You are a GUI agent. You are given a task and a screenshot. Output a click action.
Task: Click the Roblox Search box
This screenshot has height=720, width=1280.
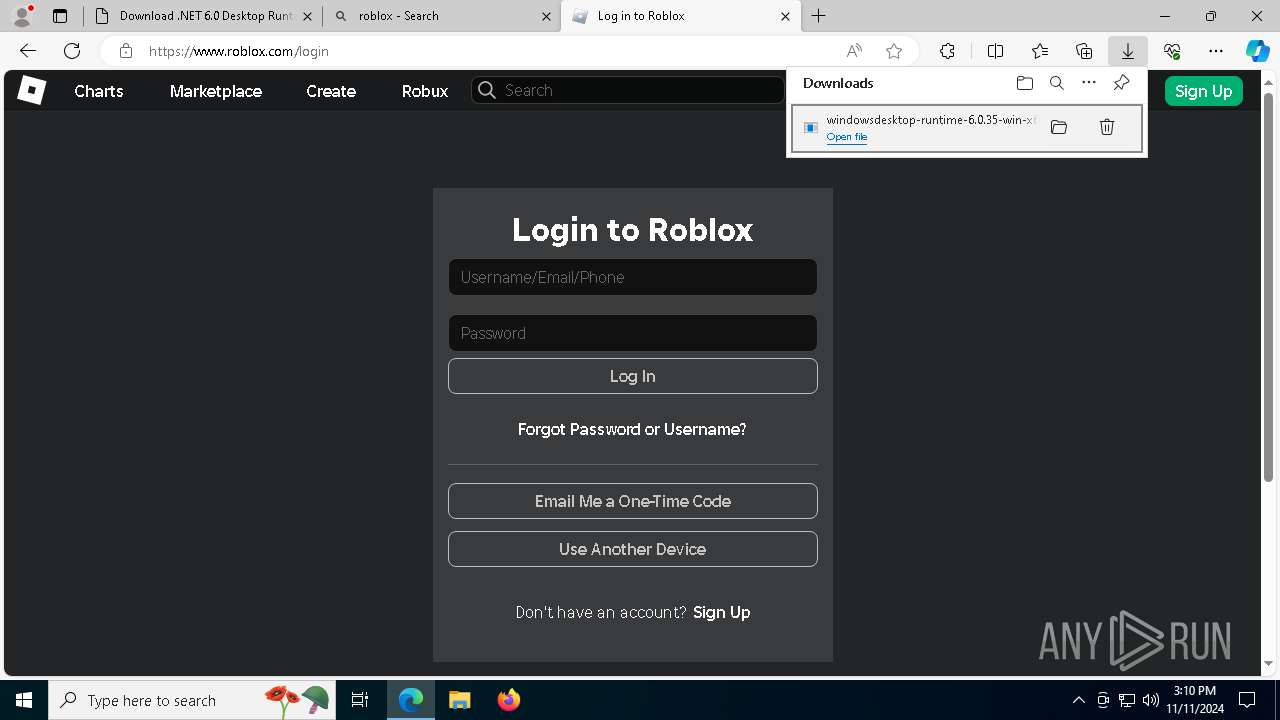point(628,90)
